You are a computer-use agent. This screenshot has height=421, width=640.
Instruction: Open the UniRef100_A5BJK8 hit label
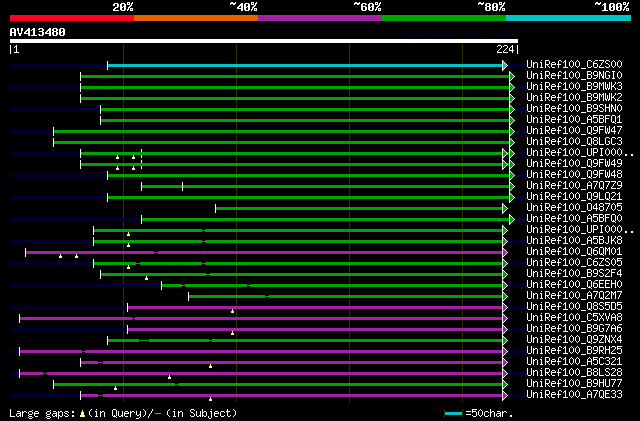(x=574, y=241)
